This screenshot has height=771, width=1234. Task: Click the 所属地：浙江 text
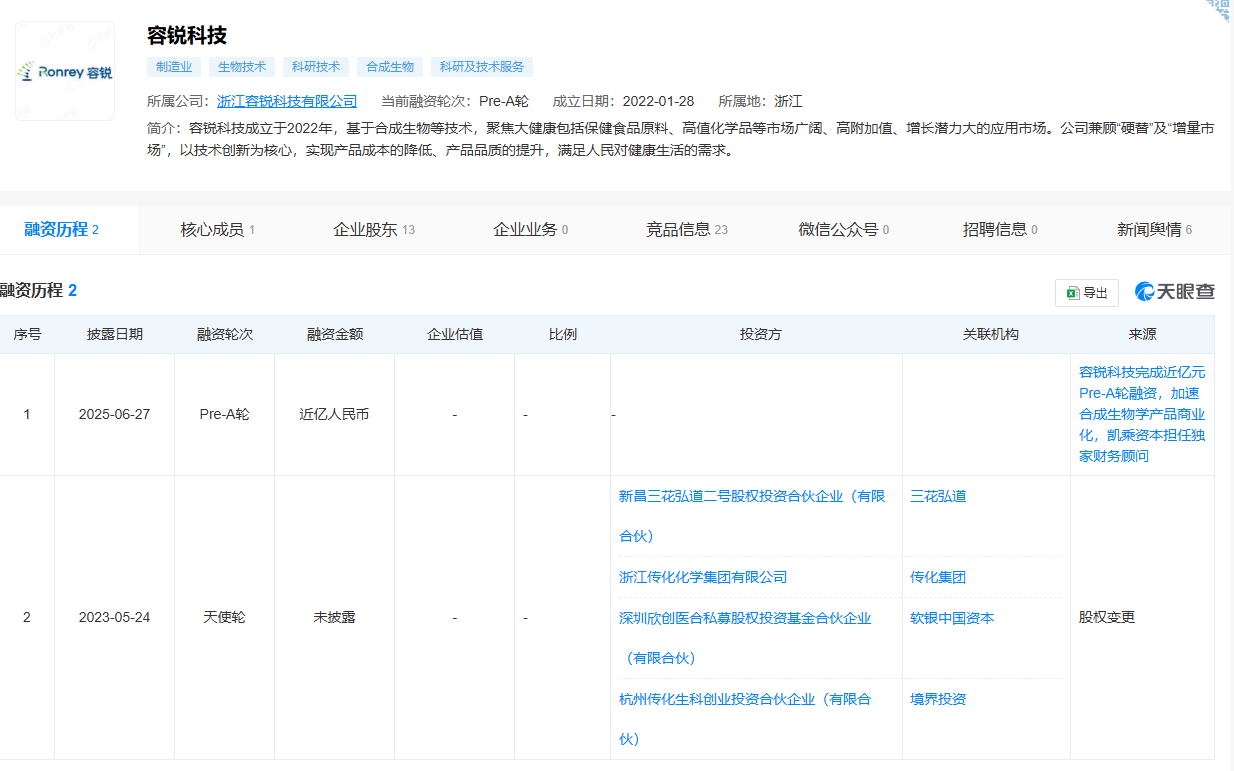coord(760,101)
